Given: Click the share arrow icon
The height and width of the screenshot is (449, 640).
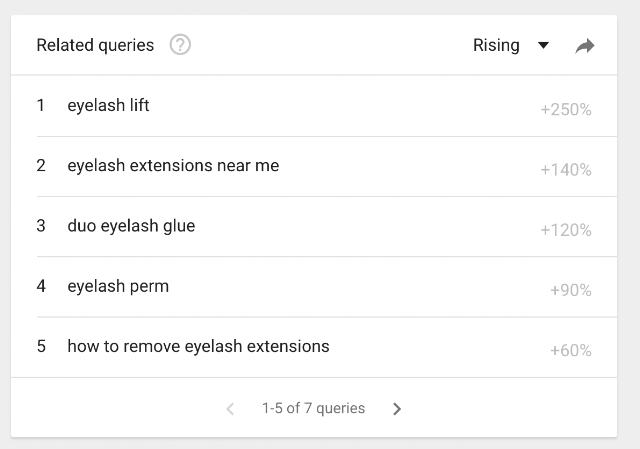Looking at the screenshot, I should click(585, 46).
